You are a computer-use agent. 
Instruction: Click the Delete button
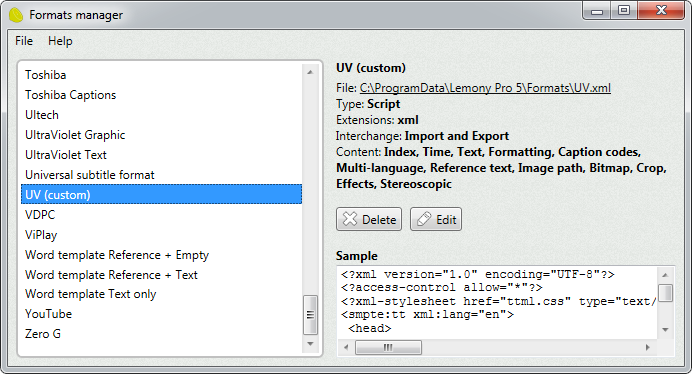coord(369,219)
